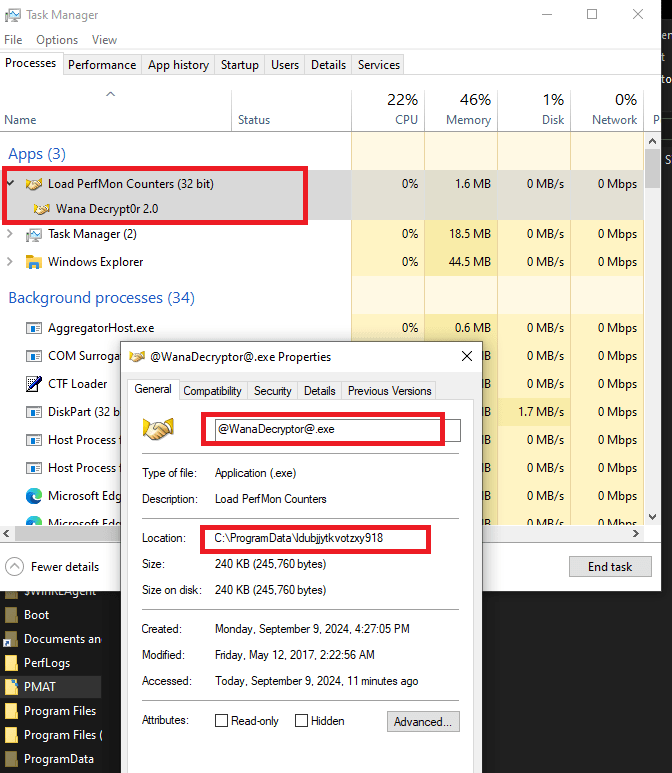Open Advanced attributes dialog

[423, 721]
